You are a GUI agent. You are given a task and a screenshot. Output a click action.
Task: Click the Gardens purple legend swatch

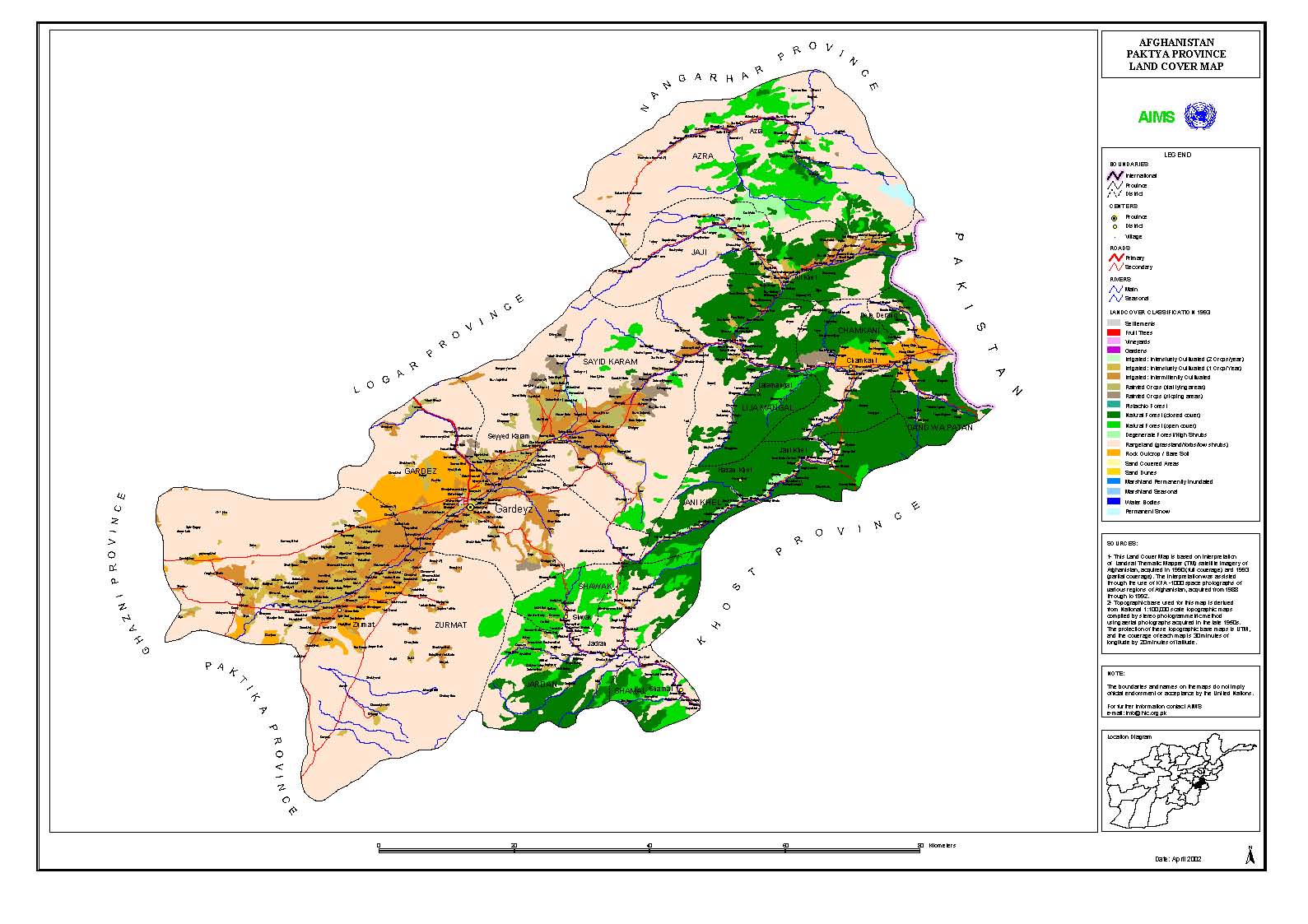[x=1114, y=351]
